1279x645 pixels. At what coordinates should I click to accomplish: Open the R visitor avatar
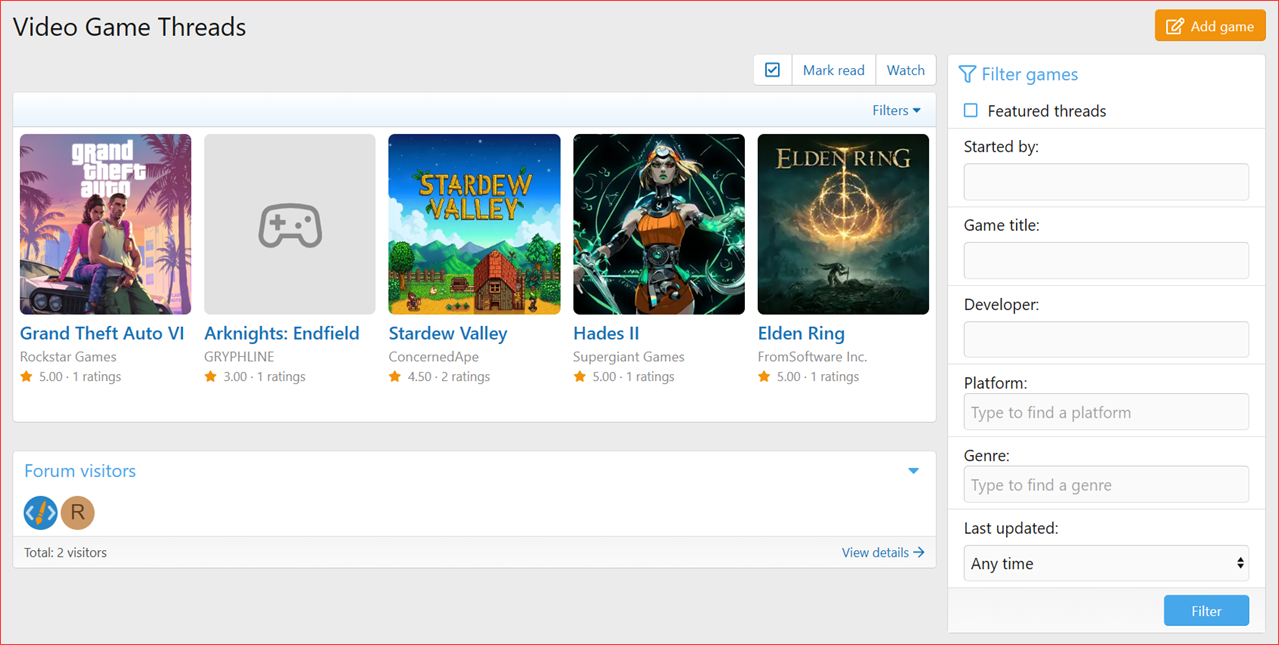coord(78,513)
